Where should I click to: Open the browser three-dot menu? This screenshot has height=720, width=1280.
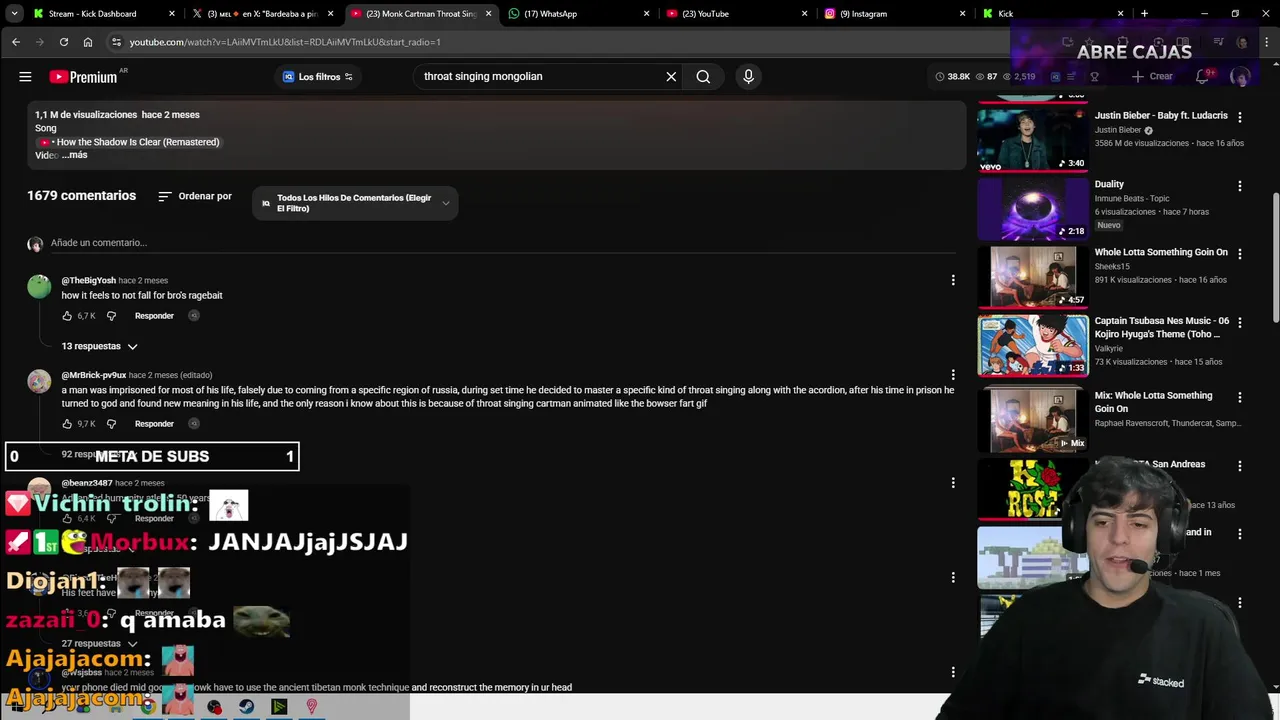coord(1264,42)
